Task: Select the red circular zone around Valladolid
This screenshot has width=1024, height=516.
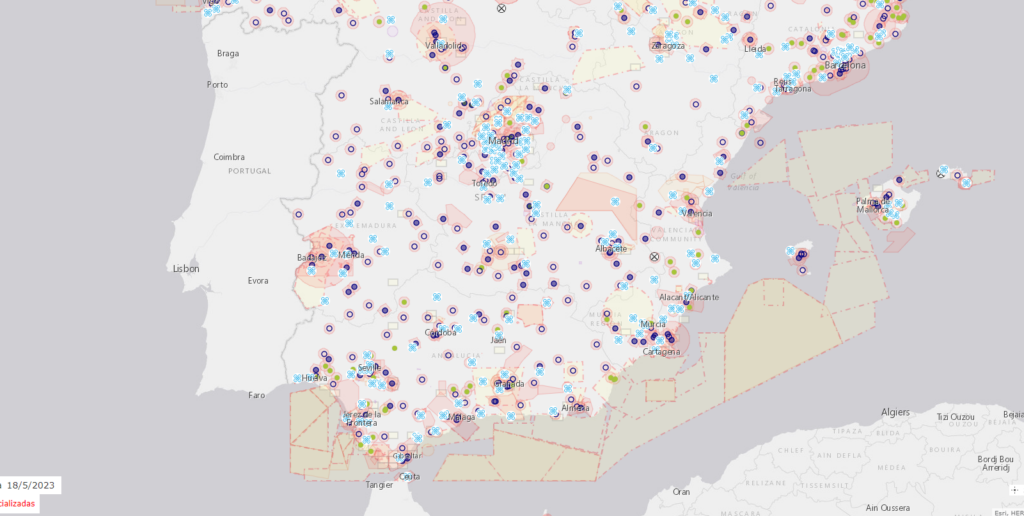Action: point(448,44)
